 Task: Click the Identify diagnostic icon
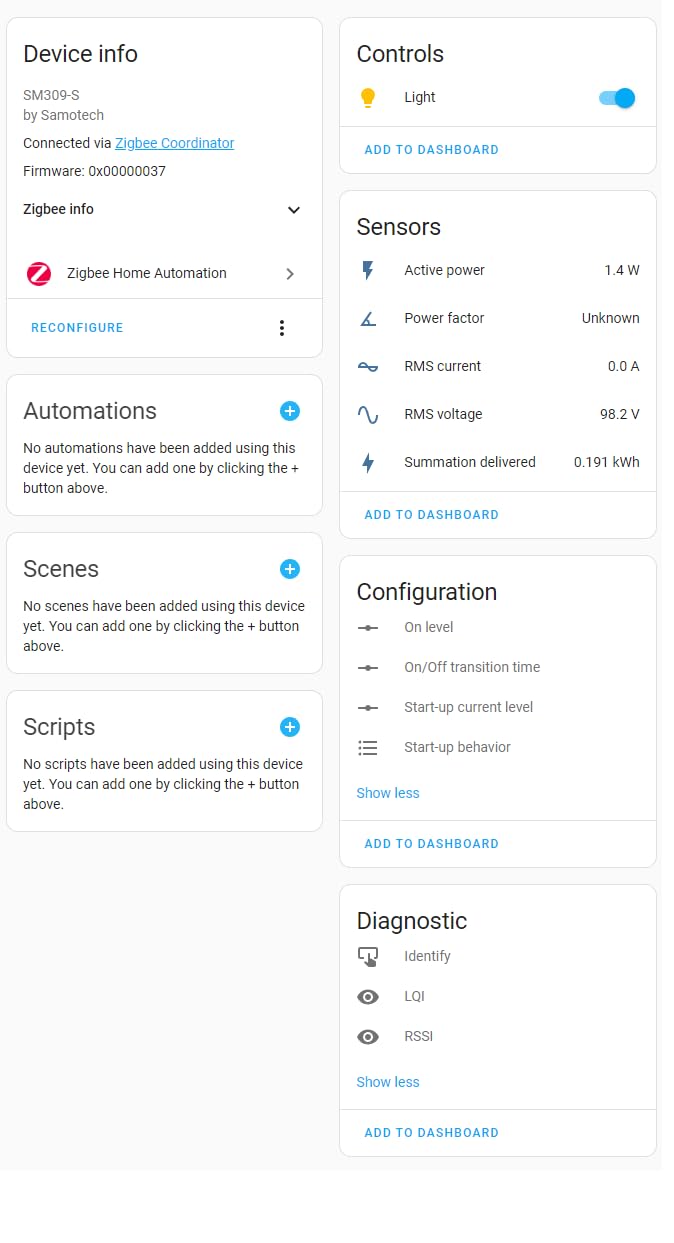pyautogui.click(x=368, y=957)
